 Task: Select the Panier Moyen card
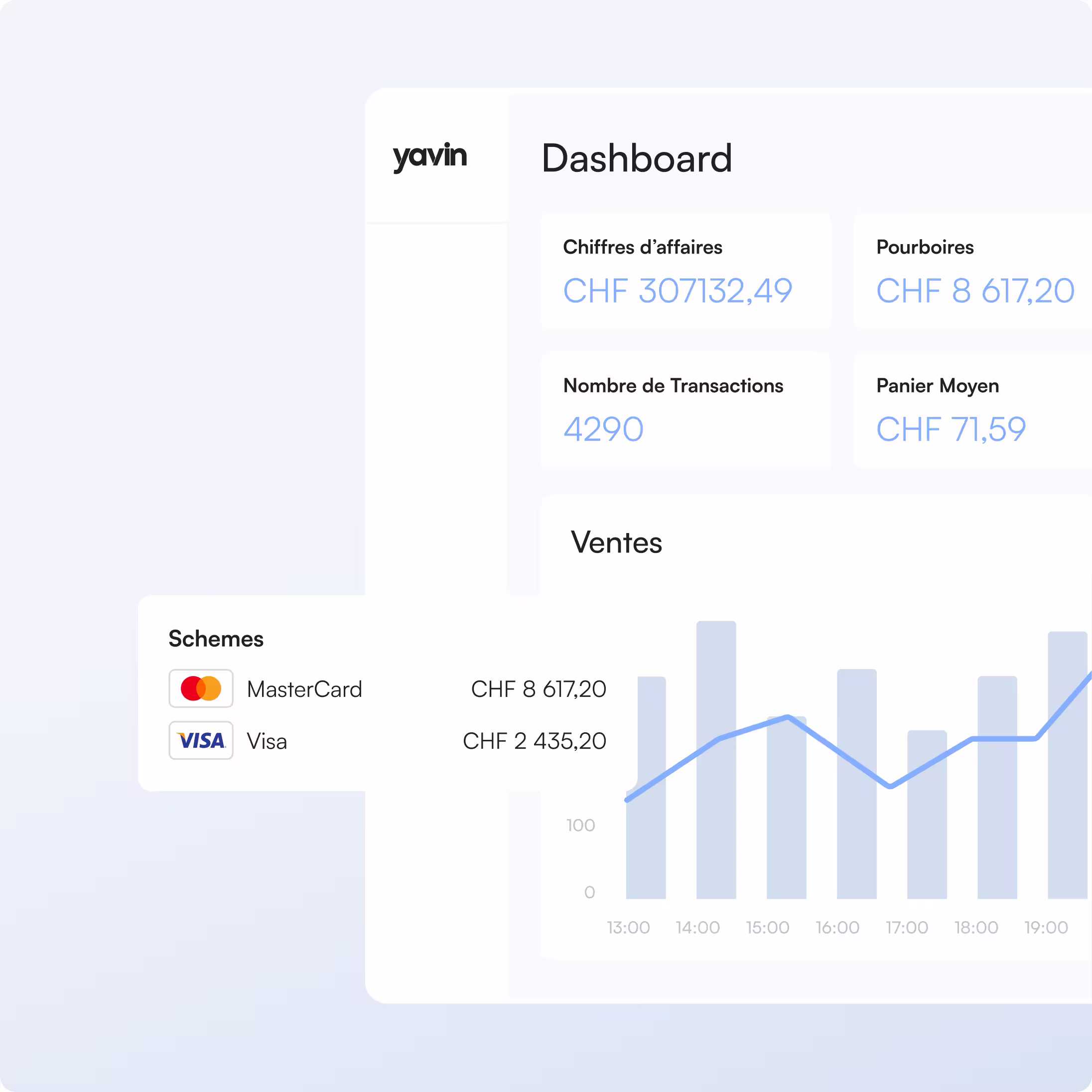(x=972, y=409)
